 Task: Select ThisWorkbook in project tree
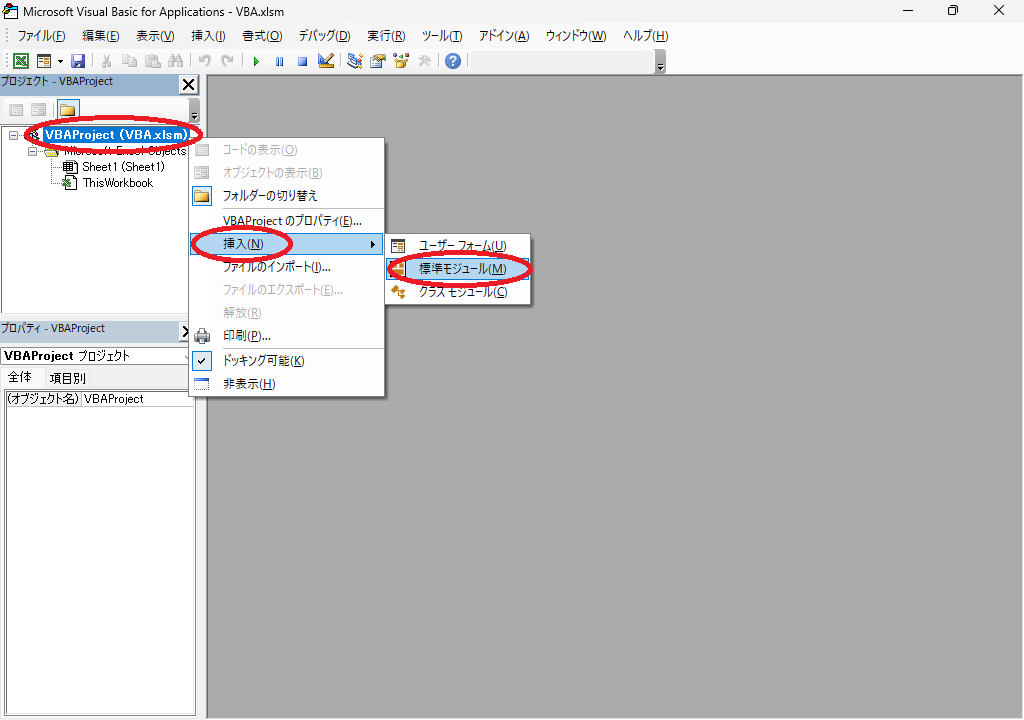(x=118, y=183)
